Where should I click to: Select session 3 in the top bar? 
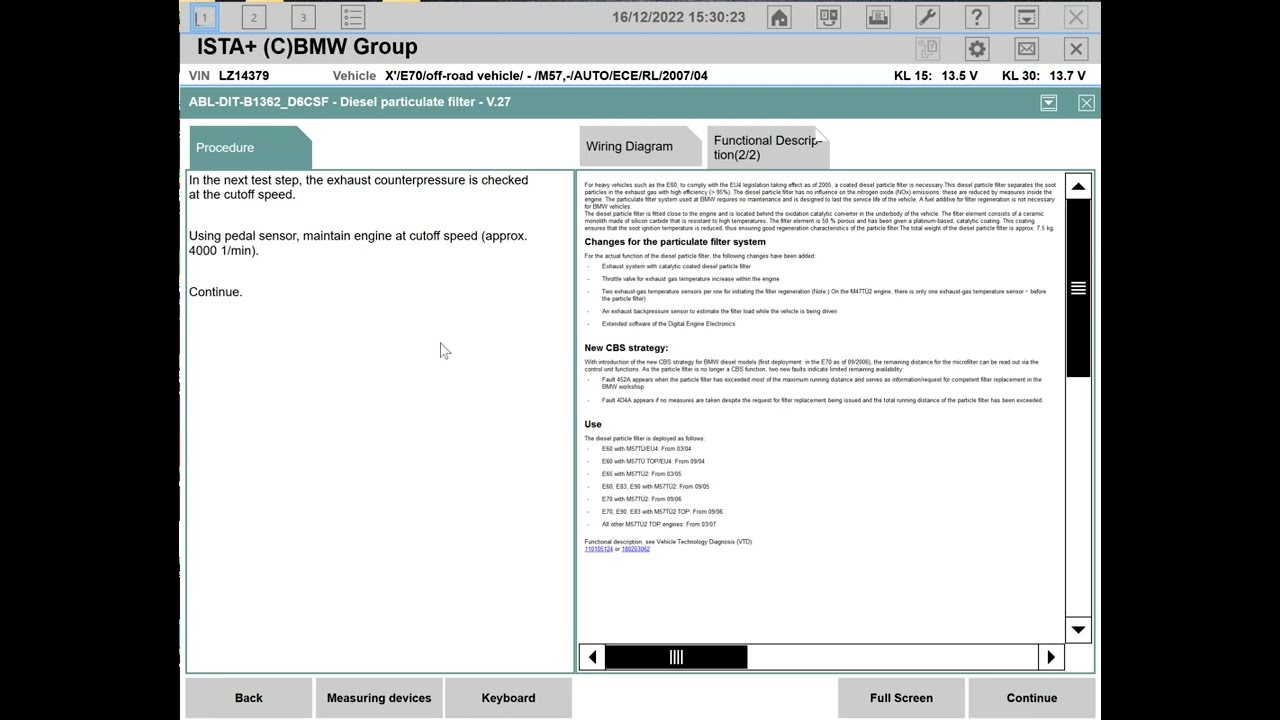coord(303,17)
